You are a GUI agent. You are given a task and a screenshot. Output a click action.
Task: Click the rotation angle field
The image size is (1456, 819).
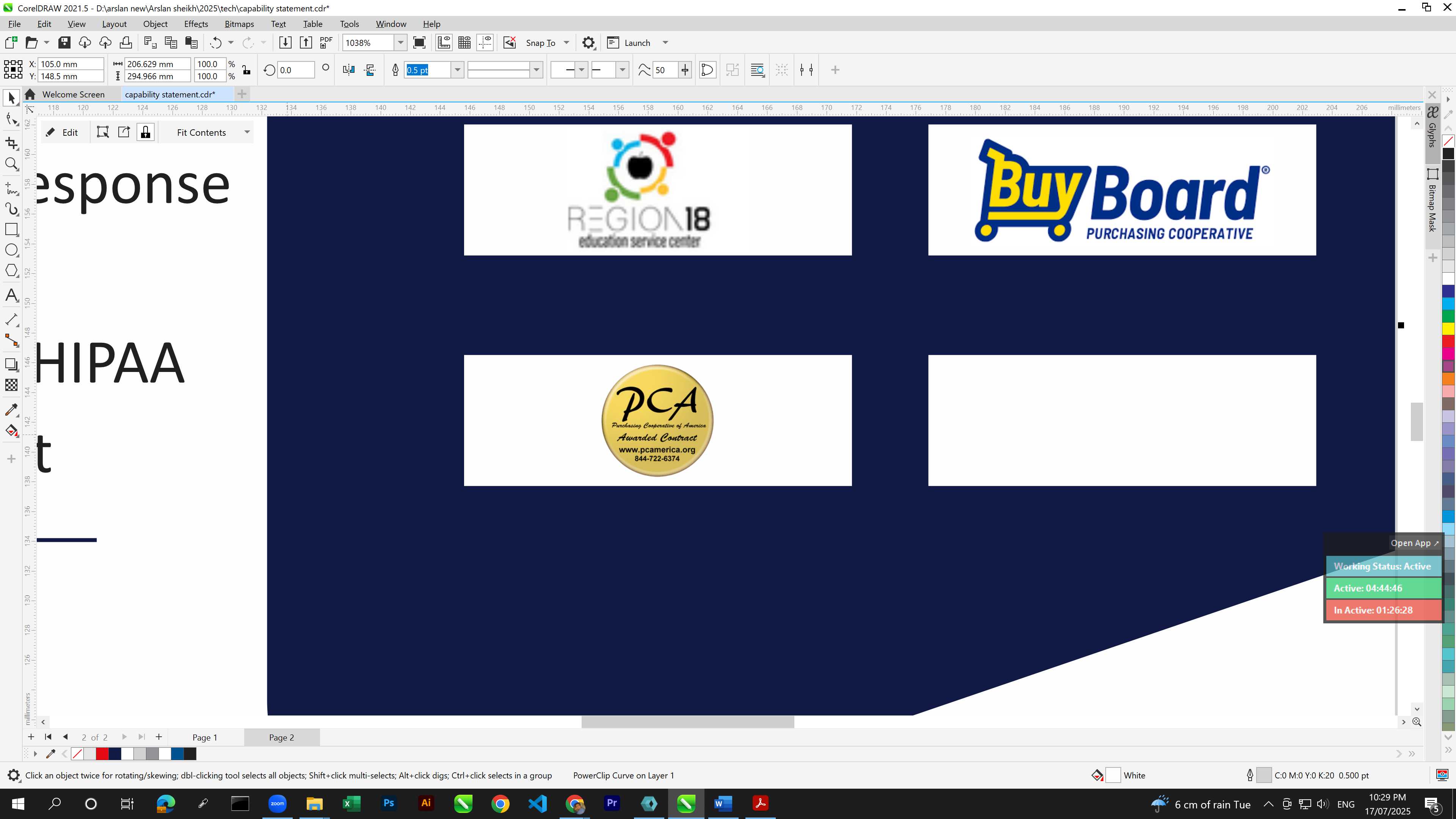(296, 70)
